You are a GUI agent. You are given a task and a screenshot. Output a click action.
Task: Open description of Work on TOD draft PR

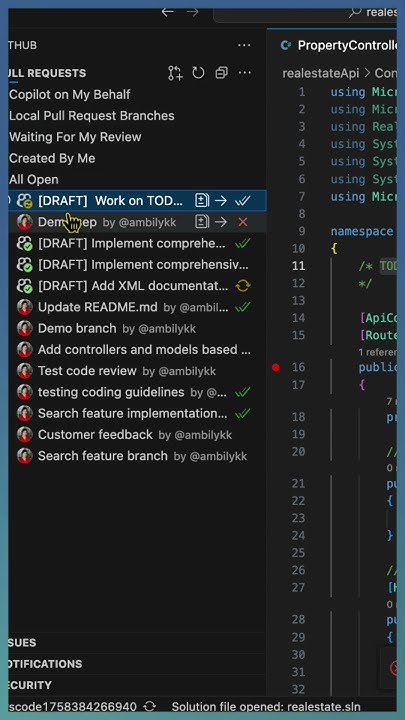click(x=202, y=201)
